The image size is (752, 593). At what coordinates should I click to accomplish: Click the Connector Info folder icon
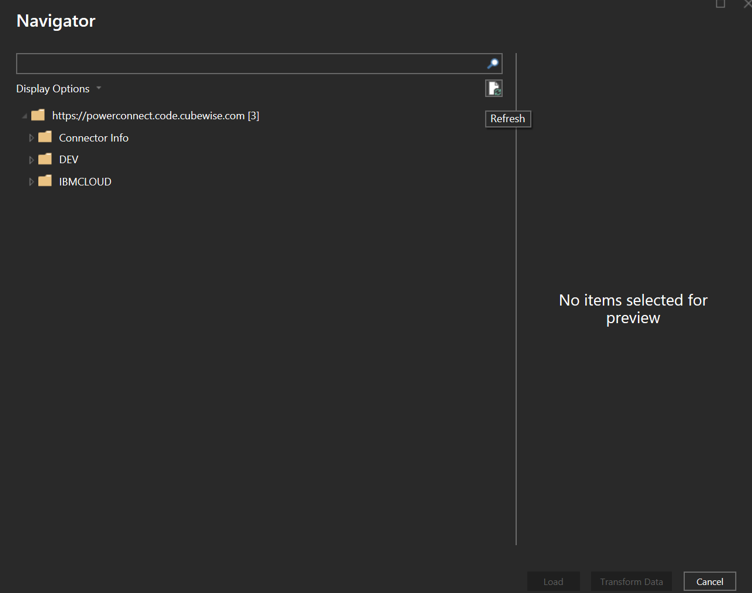tap(45, 137)
